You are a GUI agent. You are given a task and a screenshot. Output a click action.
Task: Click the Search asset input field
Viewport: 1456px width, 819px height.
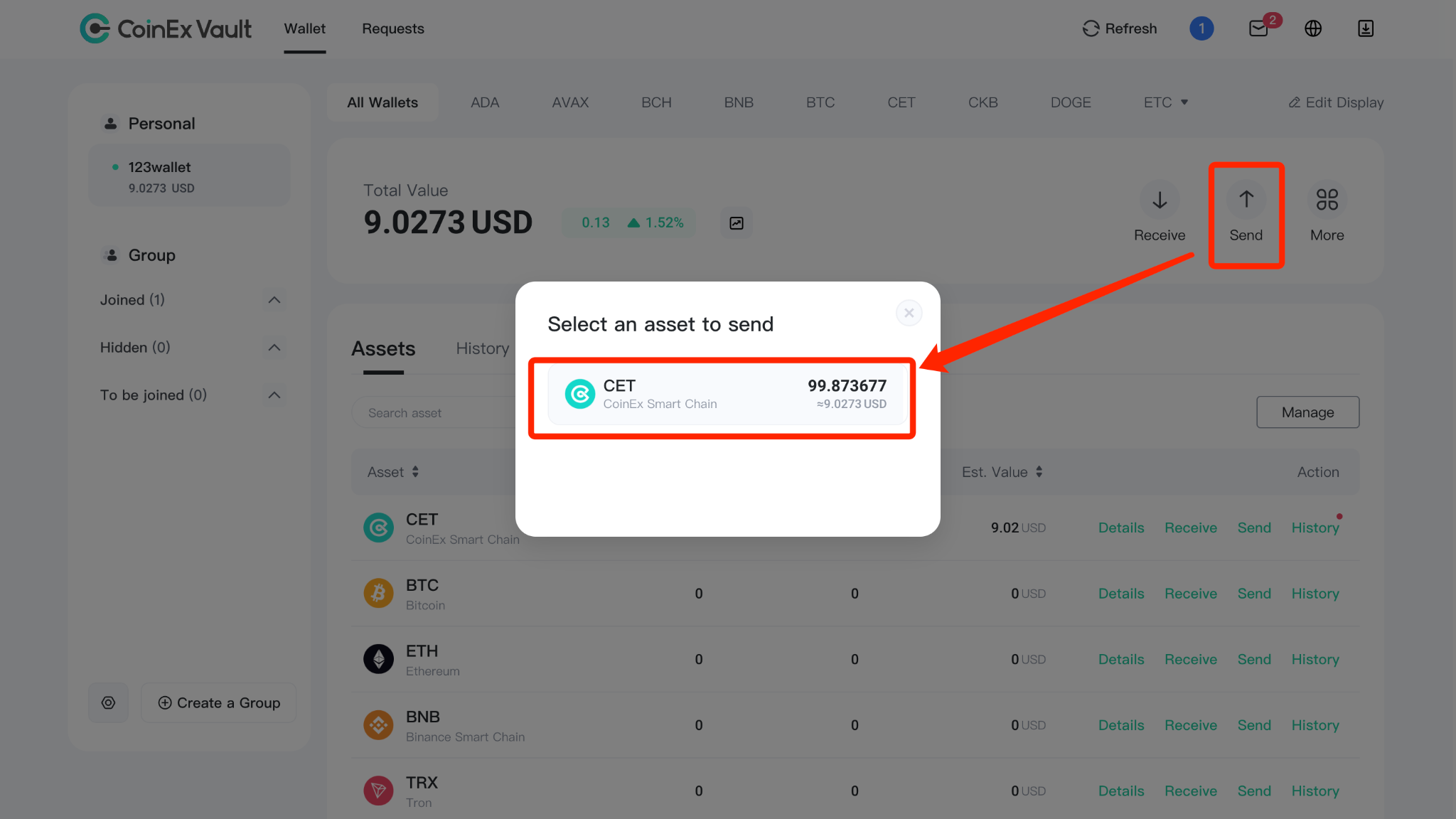pos(435,413)
